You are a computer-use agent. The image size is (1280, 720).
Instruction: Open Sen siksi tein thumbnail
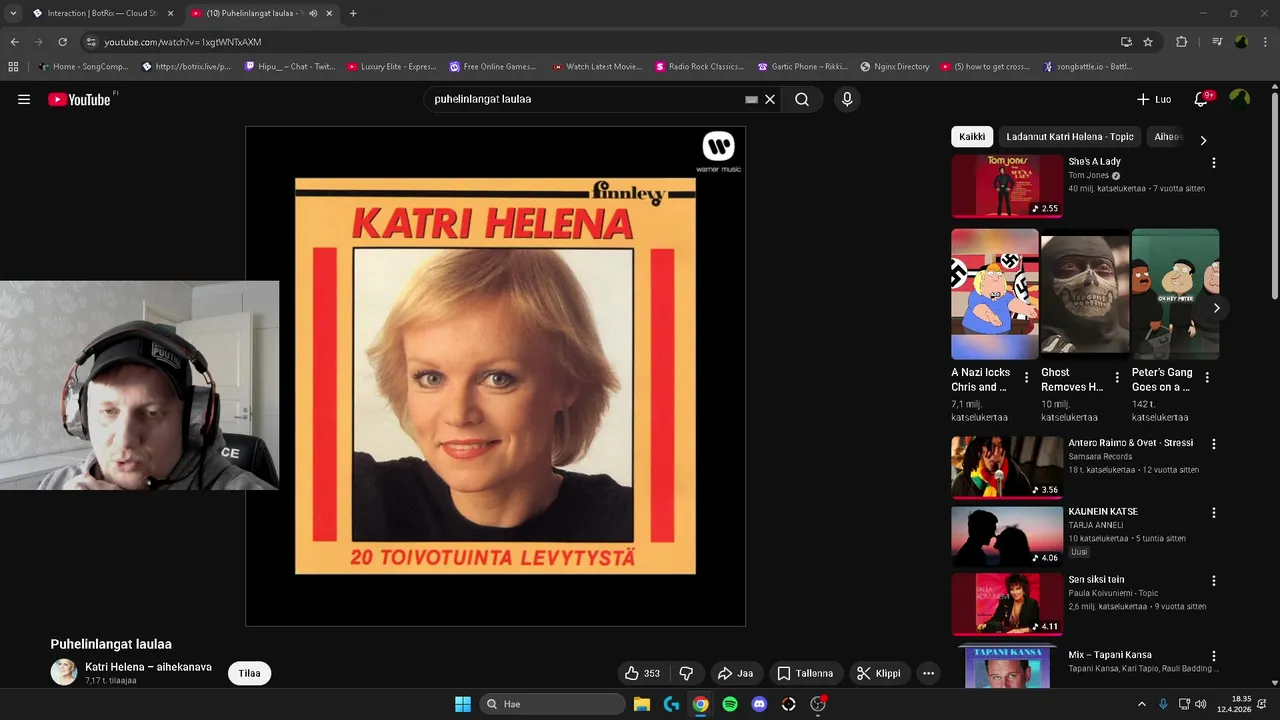(x=1007, y=604)
